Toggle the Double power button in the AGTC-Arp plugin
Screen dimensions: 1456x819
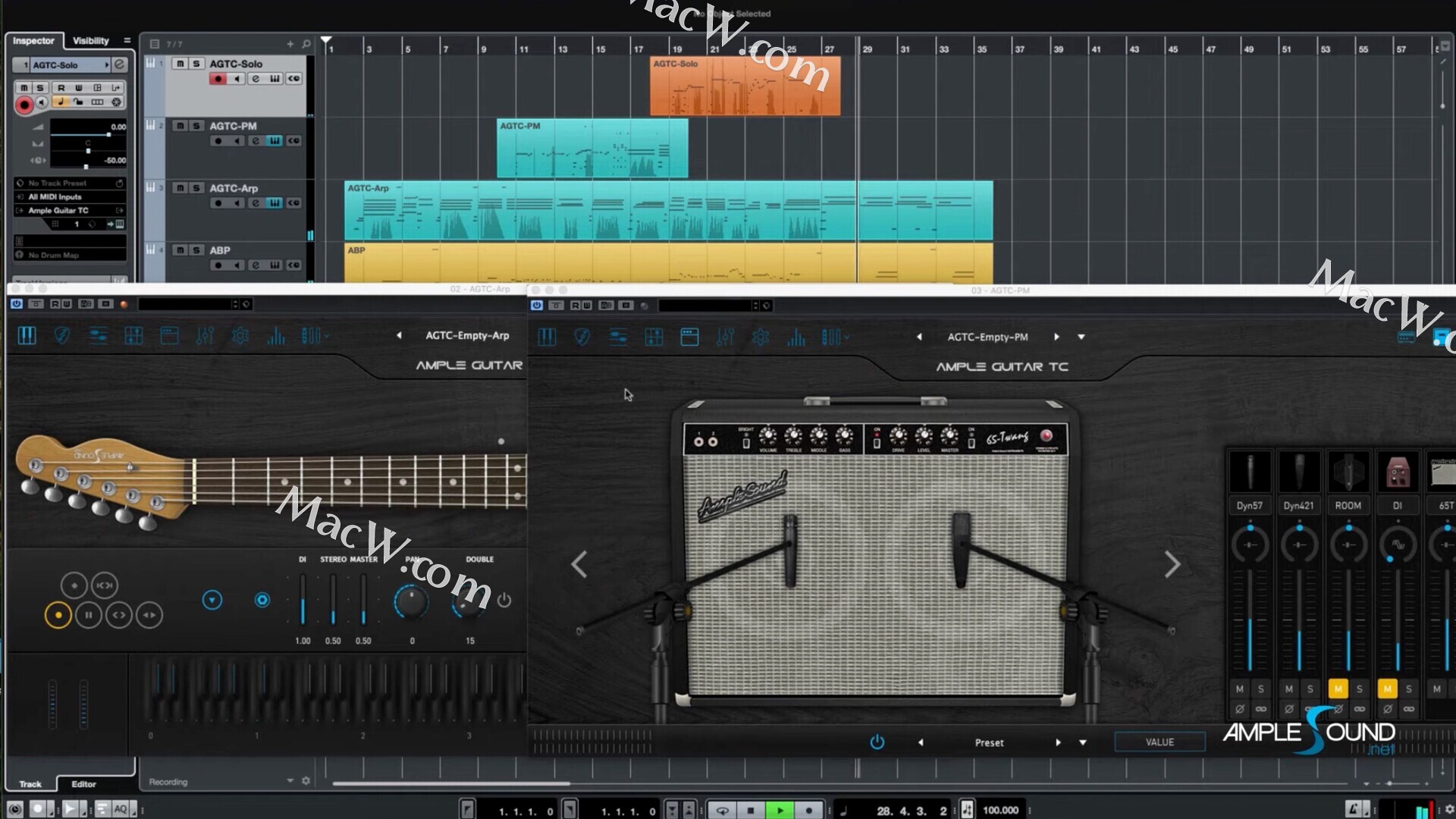point(504,600)
